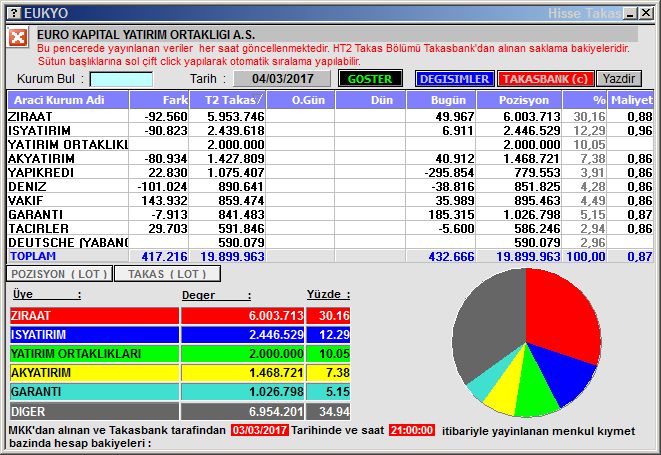Click the help question mark icon
This screenshot has height=455, width=661.
click(14, 13)
